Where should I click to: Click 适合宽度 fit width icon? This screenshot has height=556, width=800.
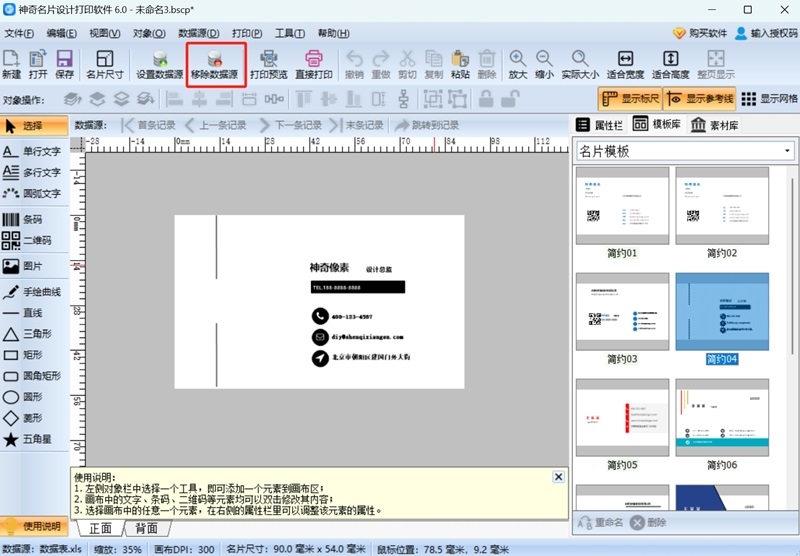625,64
